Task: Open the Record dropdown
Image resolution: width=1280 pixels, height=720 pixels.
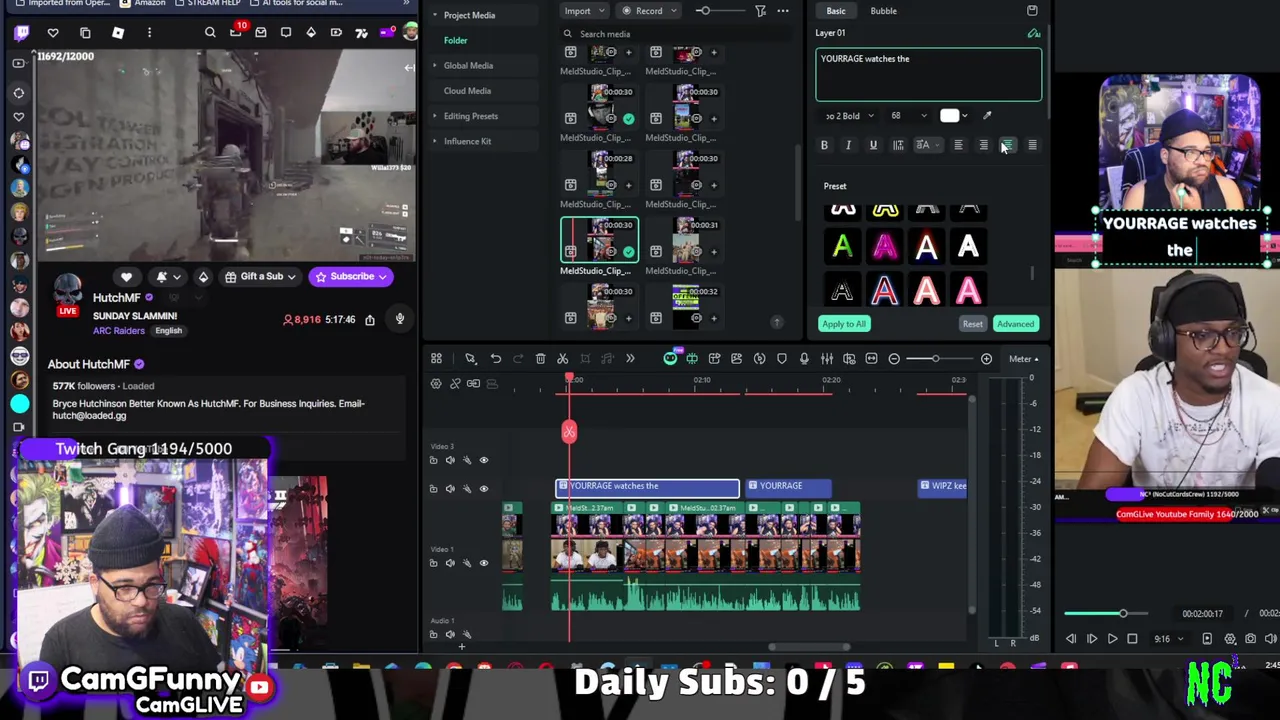Action: 650,11
